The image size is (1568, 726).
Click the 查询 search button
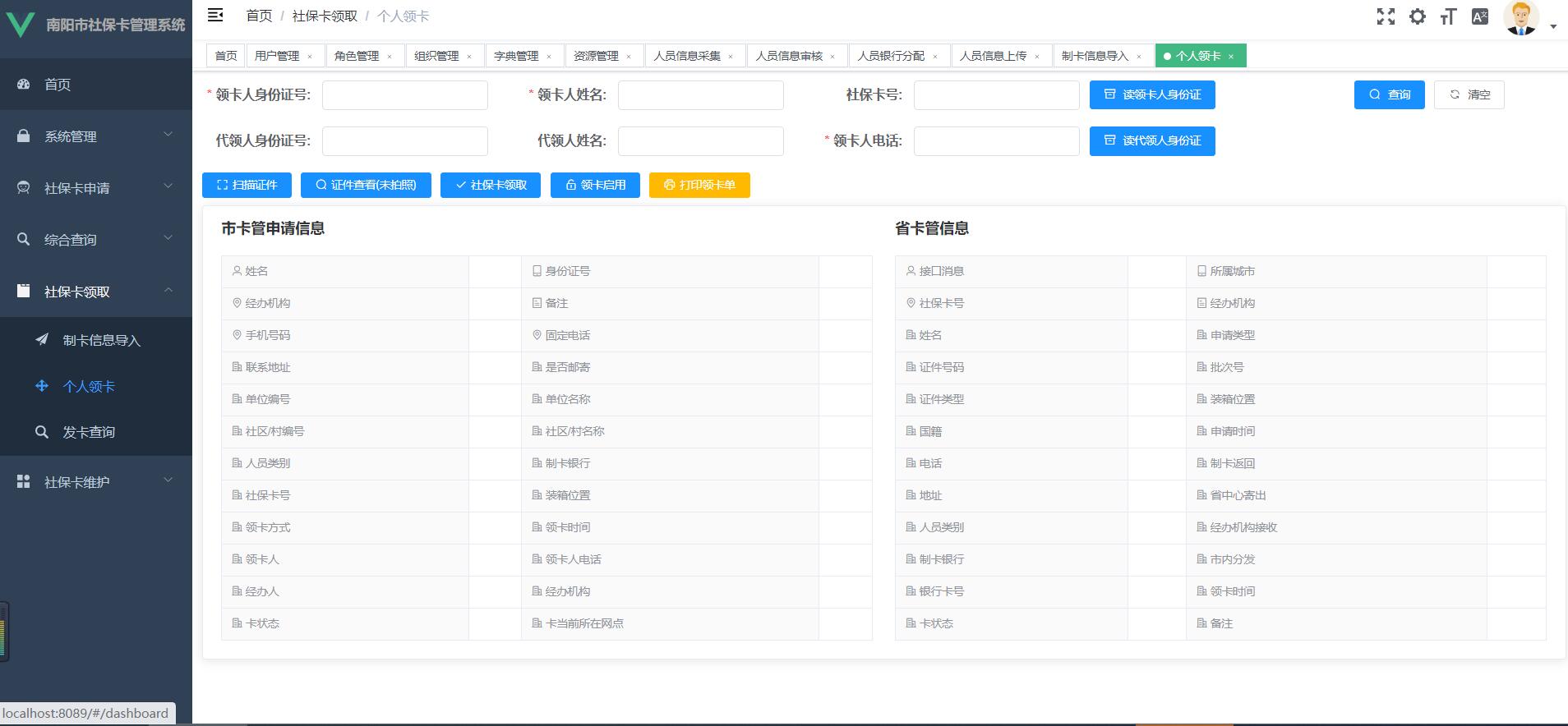tap(1389, 94)
